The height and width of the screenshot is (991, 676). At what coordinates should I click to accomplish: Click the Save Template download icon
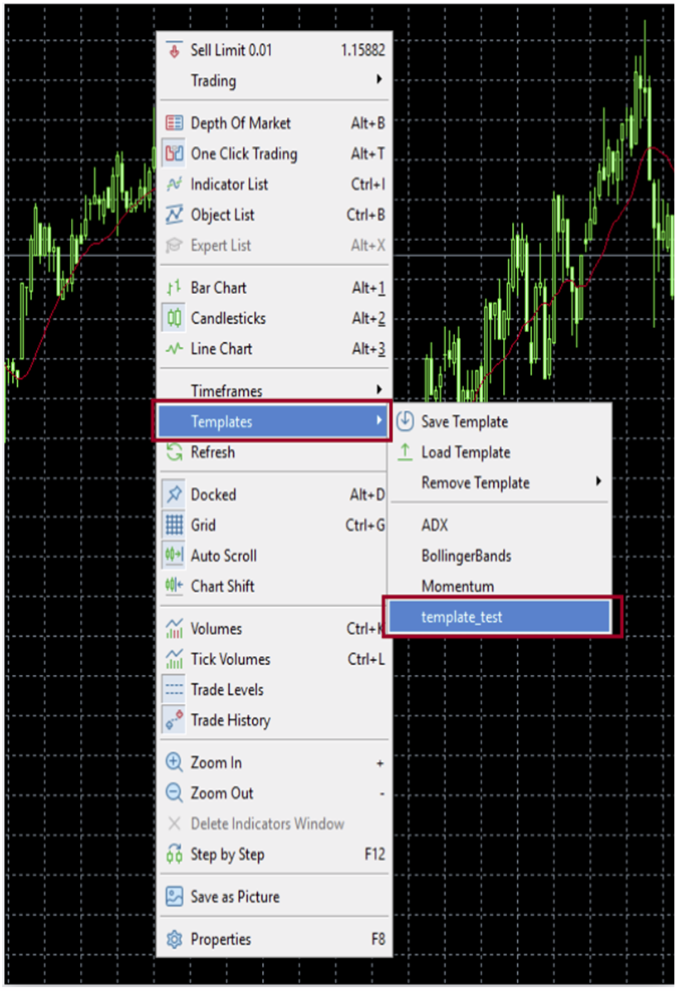(x=405, y=422)
